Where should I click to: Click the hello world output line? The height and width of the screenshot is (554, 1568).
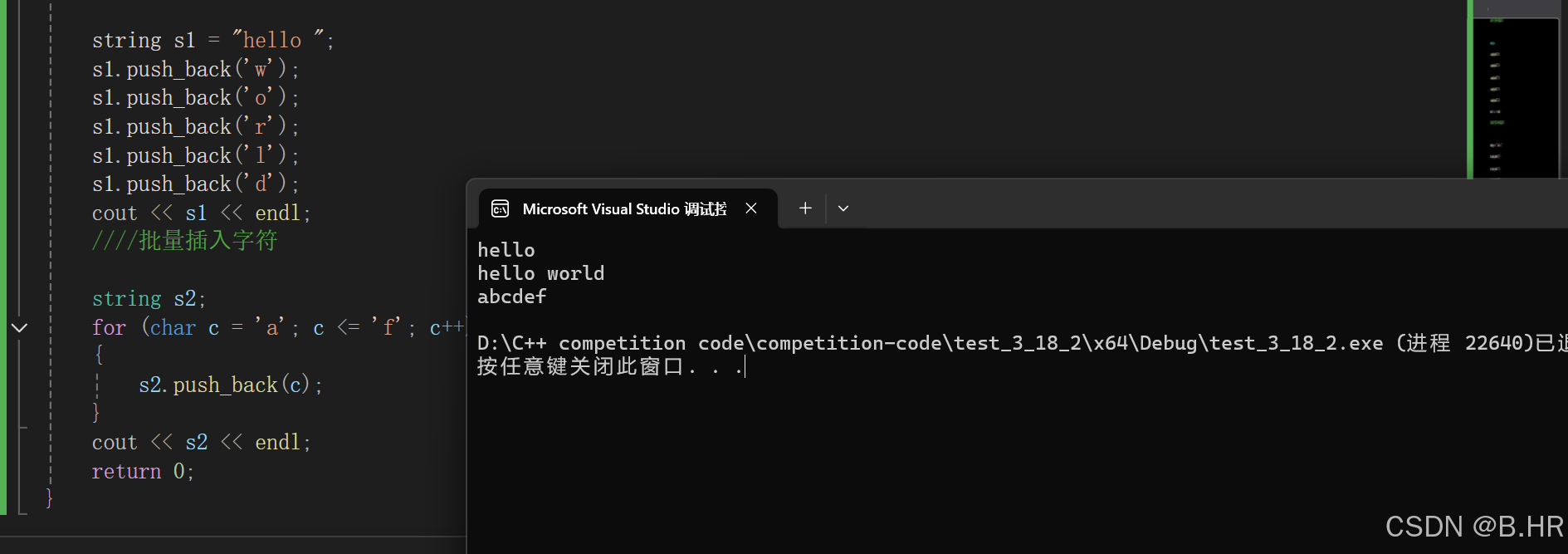point(540,272)
